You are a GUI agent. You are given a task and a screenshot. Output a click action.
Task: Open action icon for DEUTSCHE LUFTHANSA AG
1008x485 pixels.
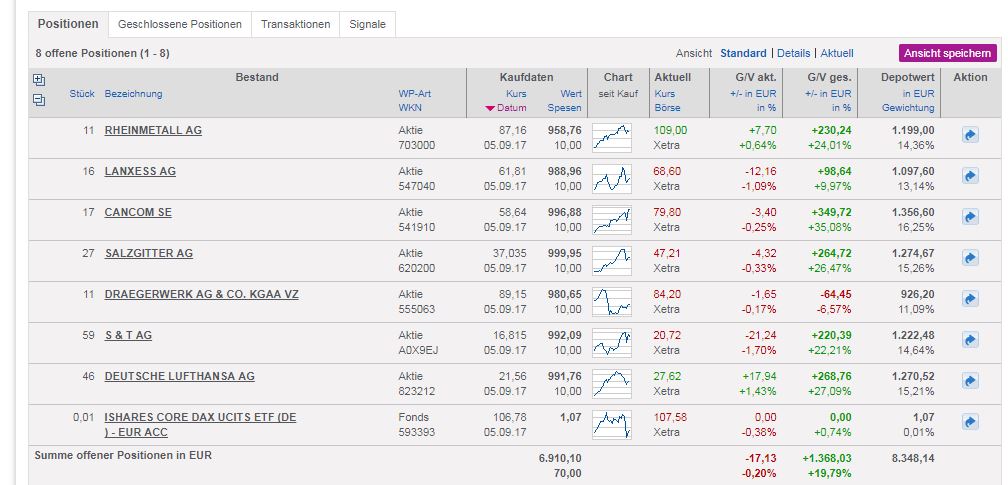(x=969, y=381)
